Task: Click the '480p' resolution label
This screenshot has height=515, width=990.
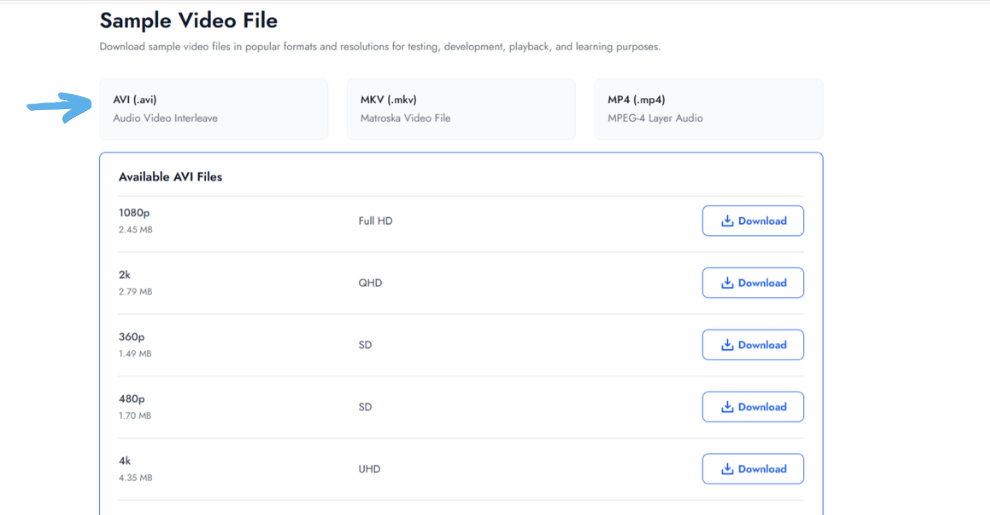Action: tap(131, 399)
